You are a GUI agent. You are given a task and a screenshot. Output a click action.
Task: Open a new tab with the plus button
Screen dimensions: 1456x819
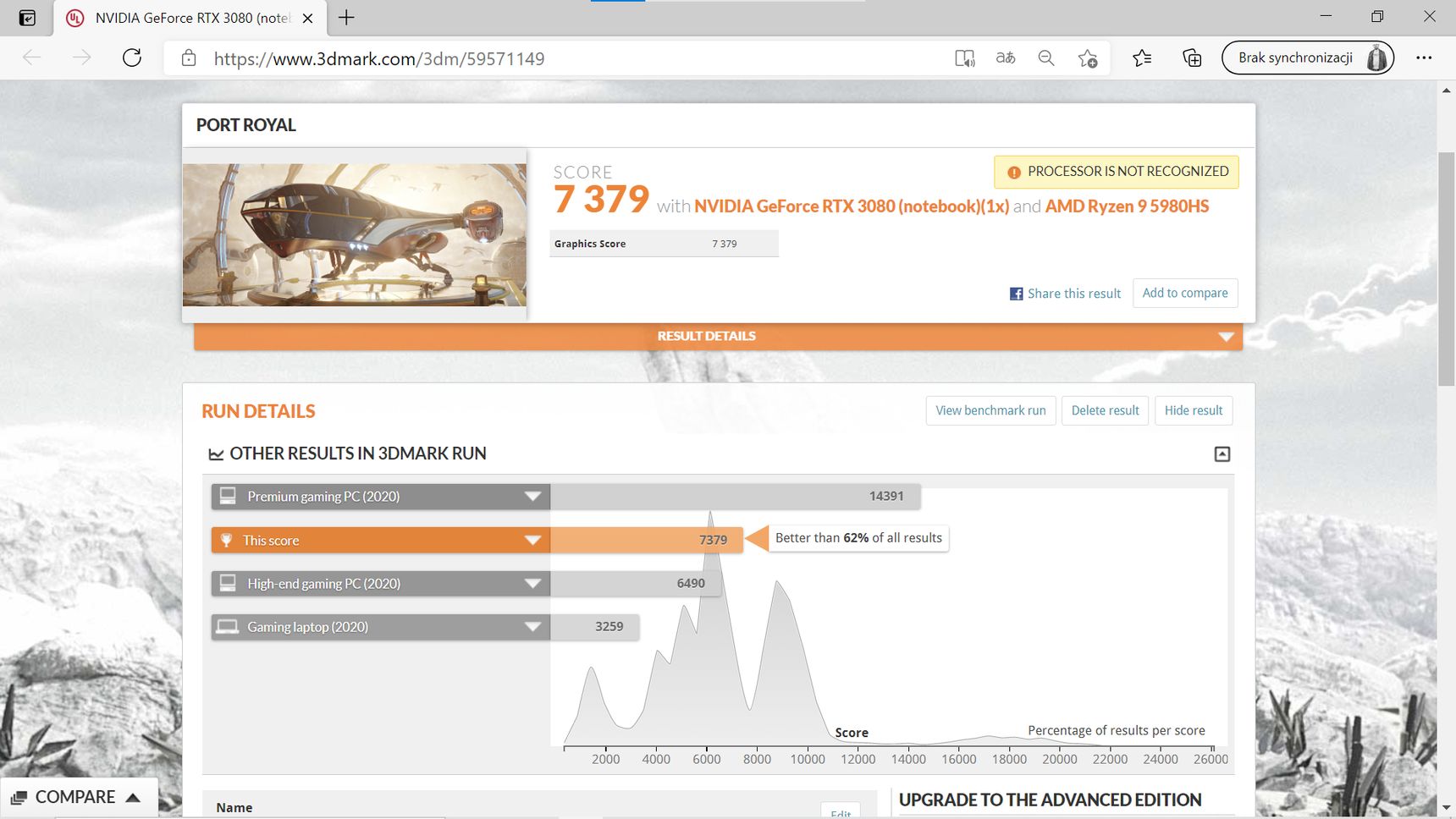tap(346, 17)
